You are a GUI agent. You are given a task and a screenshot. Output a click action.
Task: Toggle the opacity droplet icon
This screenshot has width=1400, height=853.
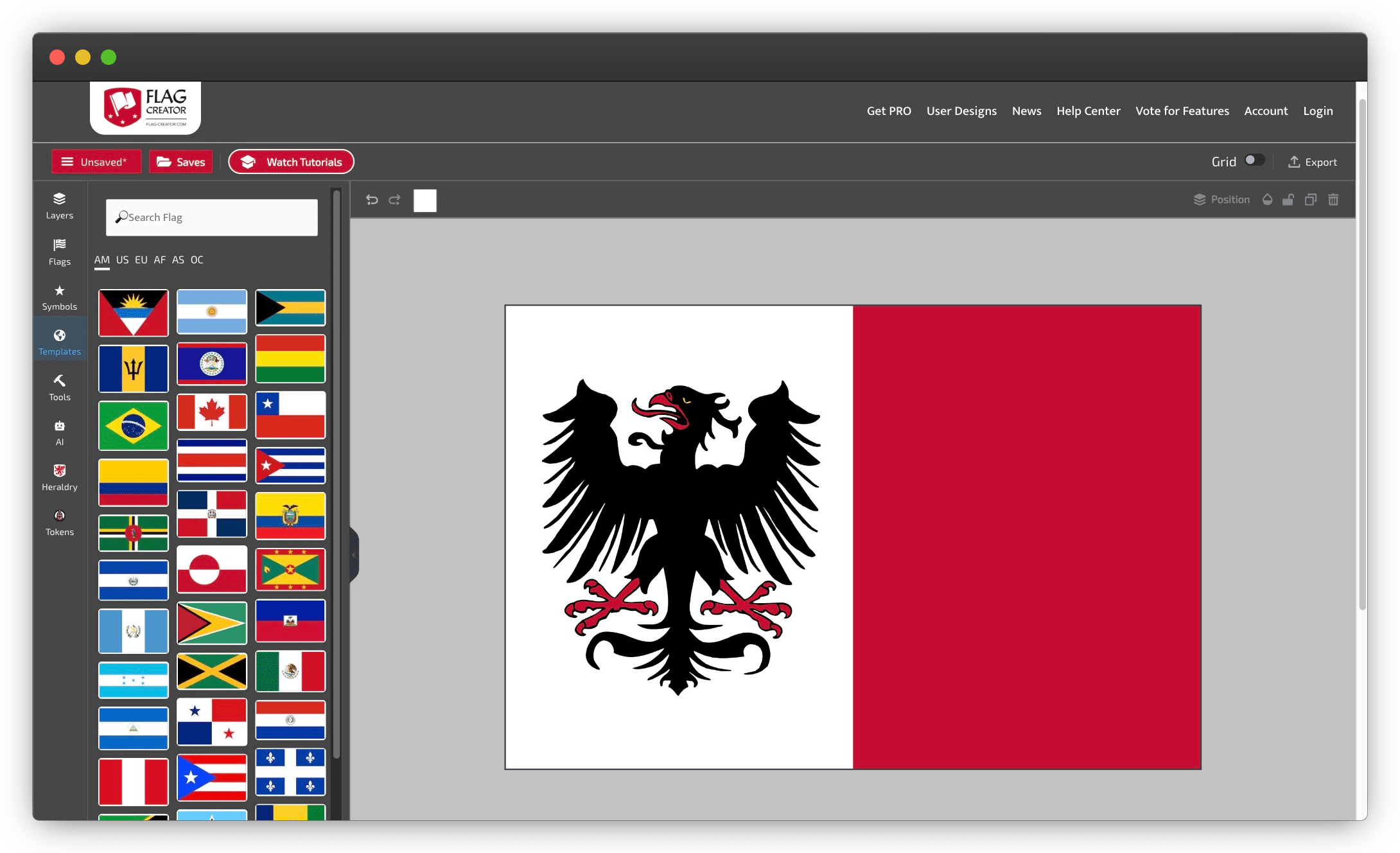1266,200
